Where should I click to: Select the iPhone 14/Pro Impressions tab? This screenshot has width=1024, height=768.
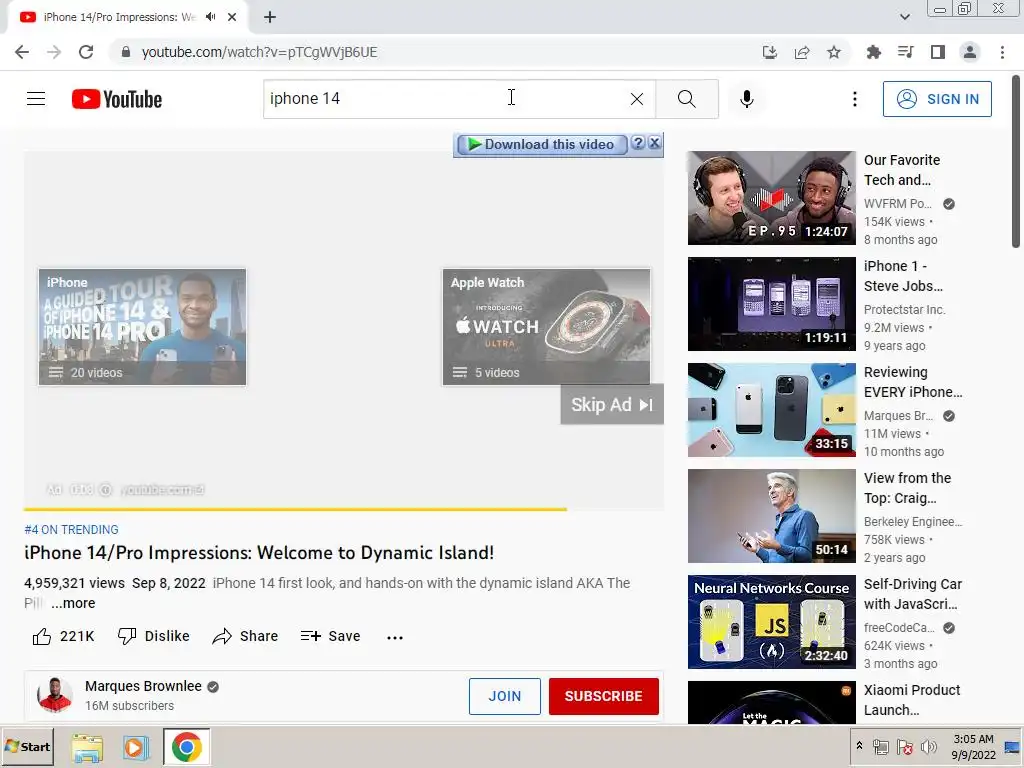tap(120, 17)
